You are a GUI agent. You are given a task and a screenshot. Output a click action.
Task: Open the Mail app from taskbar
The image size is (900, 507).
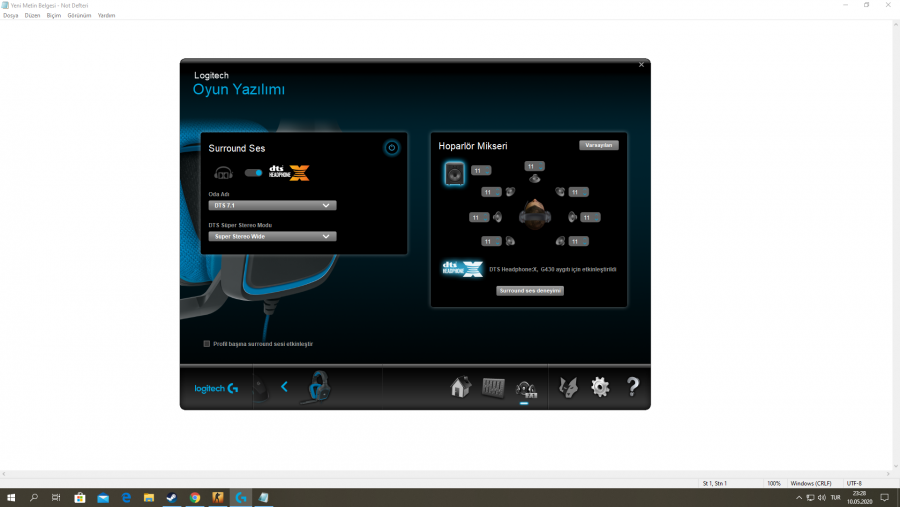(x=103, y=498)
